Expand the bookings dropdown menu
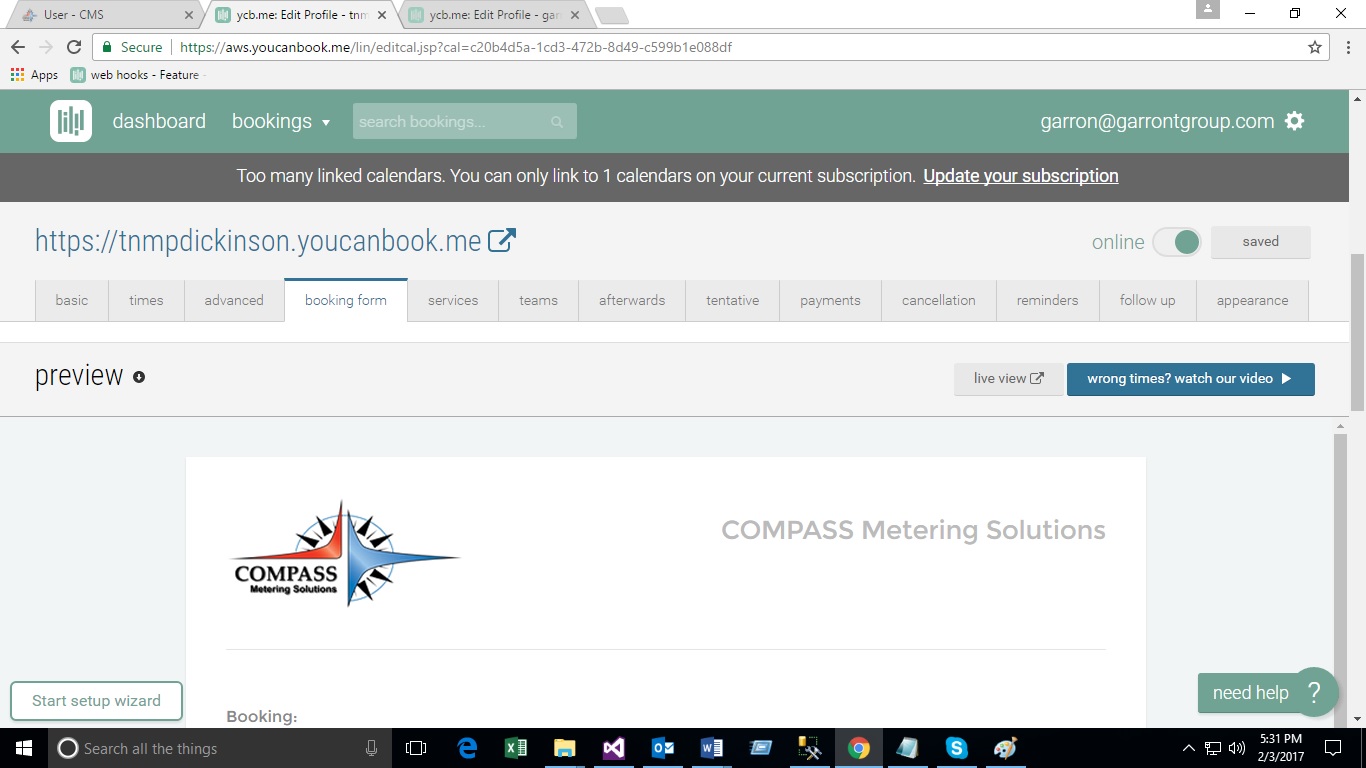 (x=281, y=121)
